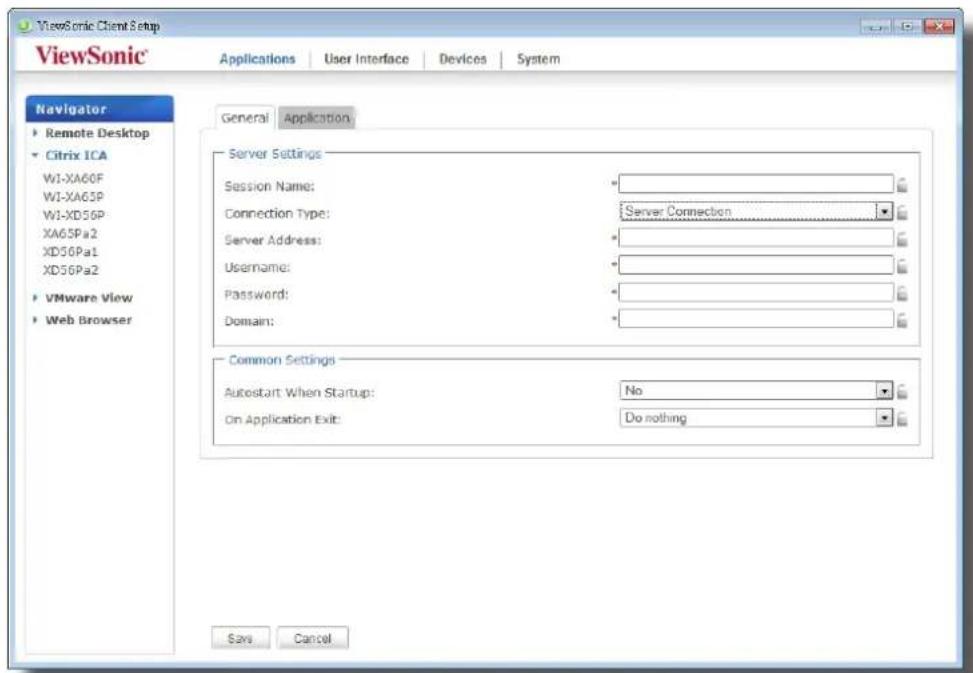973x673 pixels.
Task: Collapse the Citrix ICA tree node
Action: (35, 155)
